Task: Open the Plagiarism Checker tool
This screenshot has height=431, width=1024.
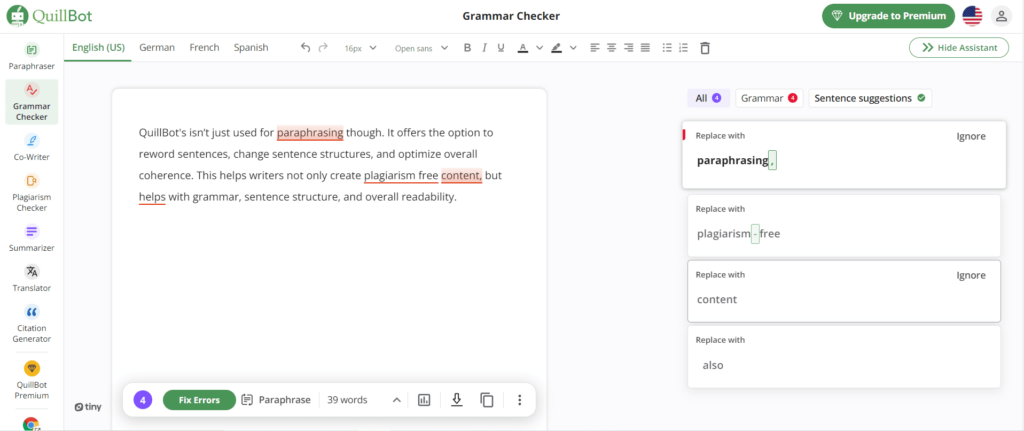Action: (31, 193)
